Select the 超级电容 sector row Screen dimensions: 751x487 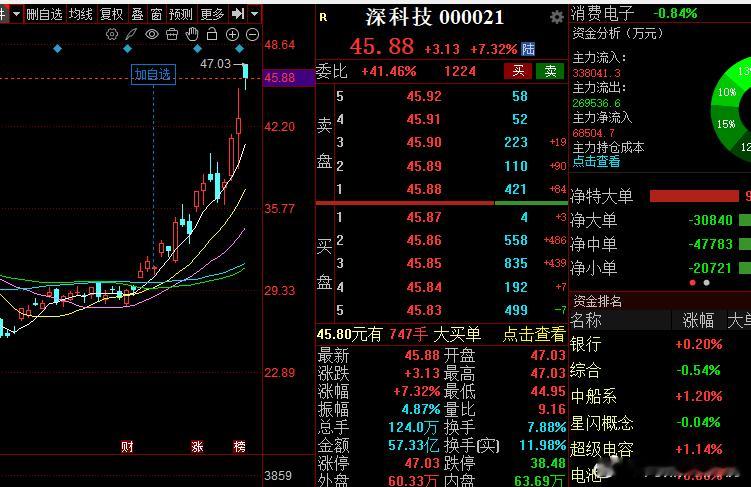point(660,449)
